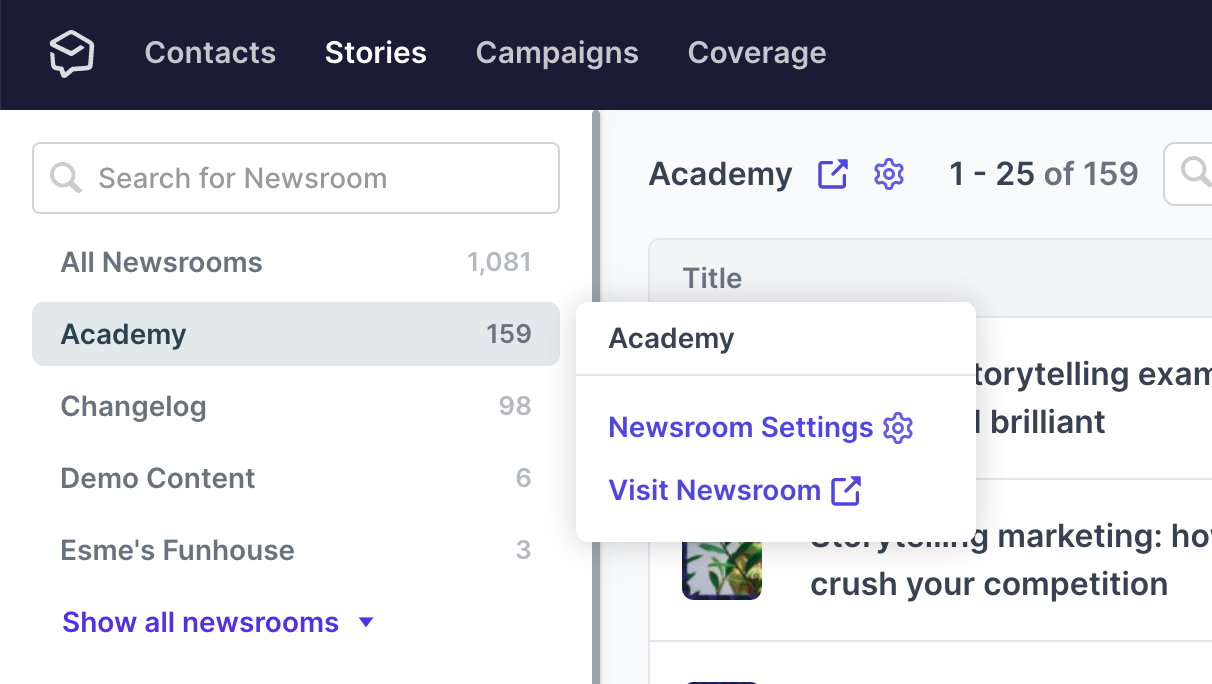The image size is (1212, 684).
Task: Open the Contacts section
Action: point(210,53)
